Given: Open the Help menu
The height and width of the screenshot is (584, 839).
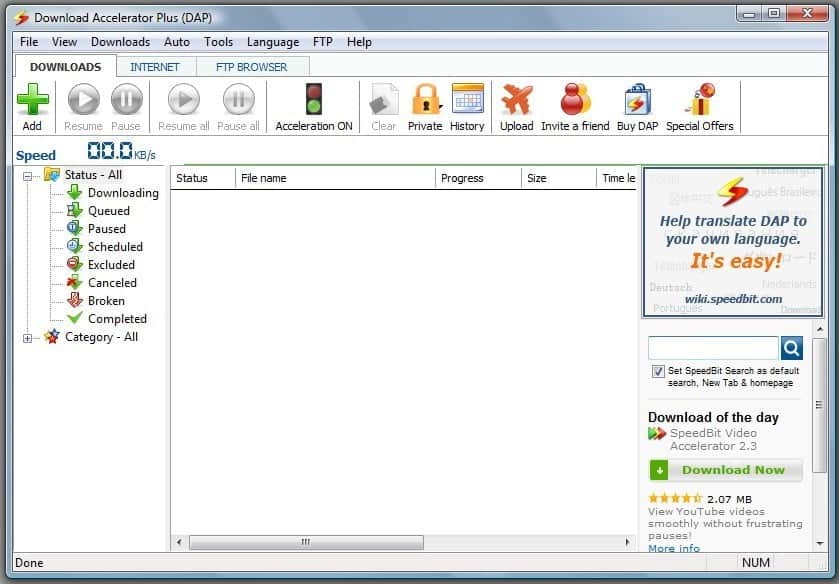Looking at the screenshot, I should click(359, 42).
